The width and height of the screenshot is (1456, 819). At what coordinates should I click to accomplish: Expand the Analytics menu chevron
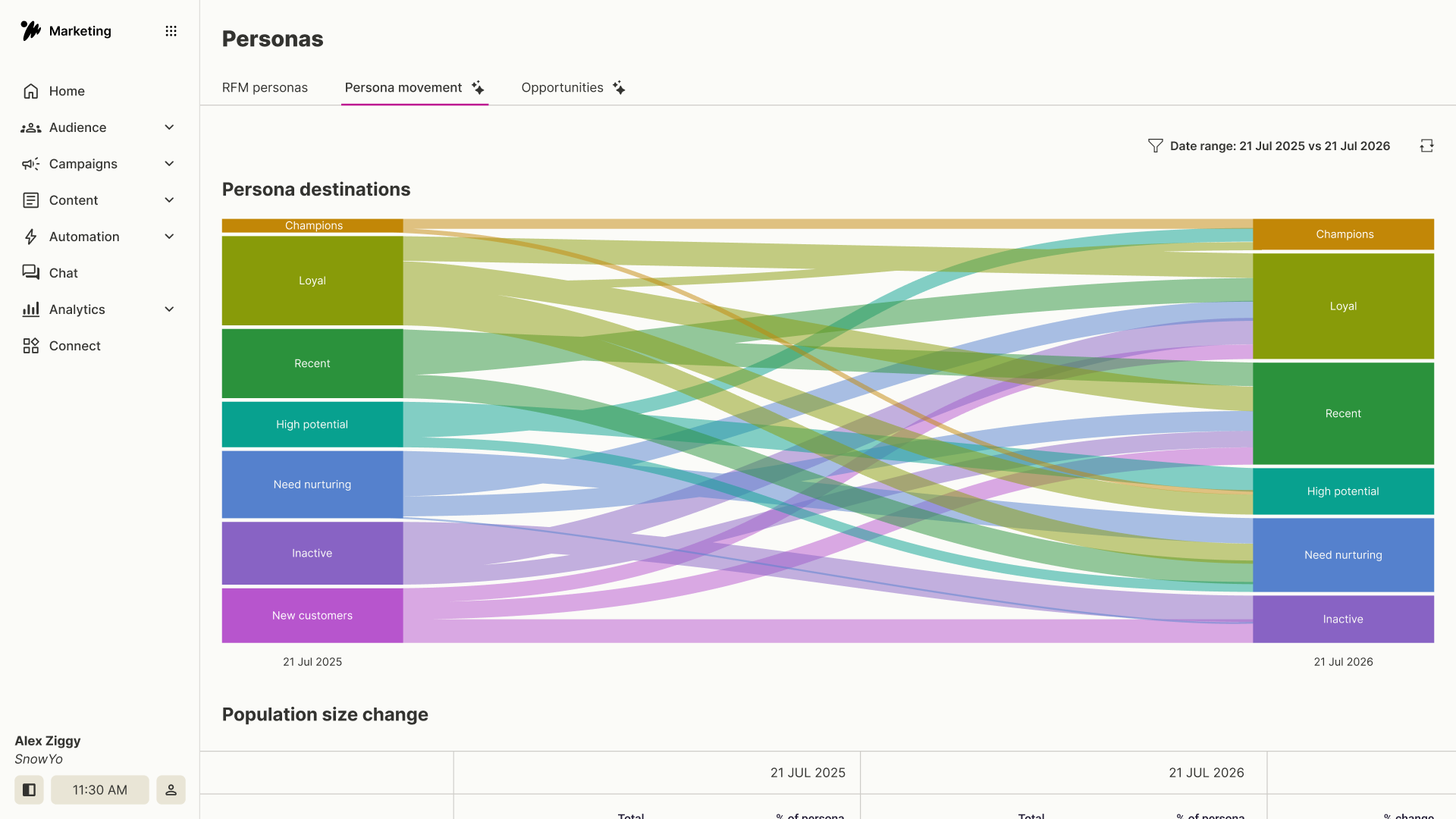coord(169,309)
